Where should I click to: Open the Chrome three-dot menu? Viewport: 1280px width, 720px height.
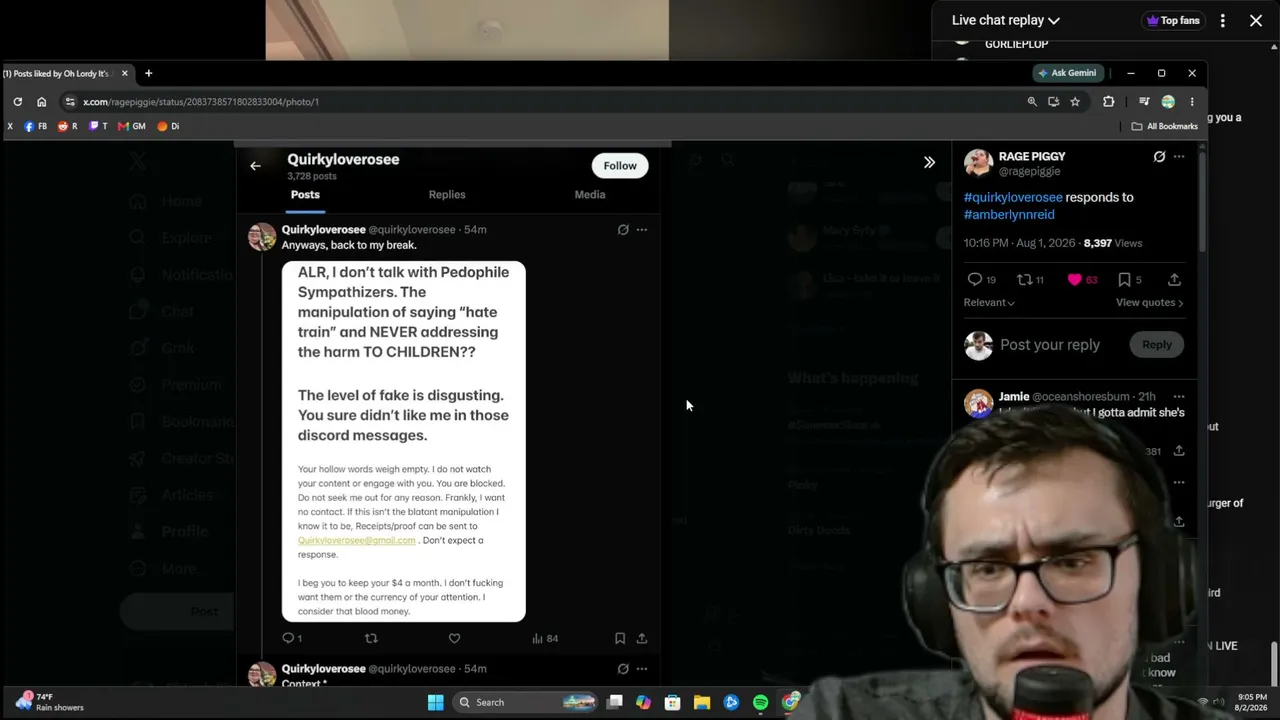[x=1192, y=101]
